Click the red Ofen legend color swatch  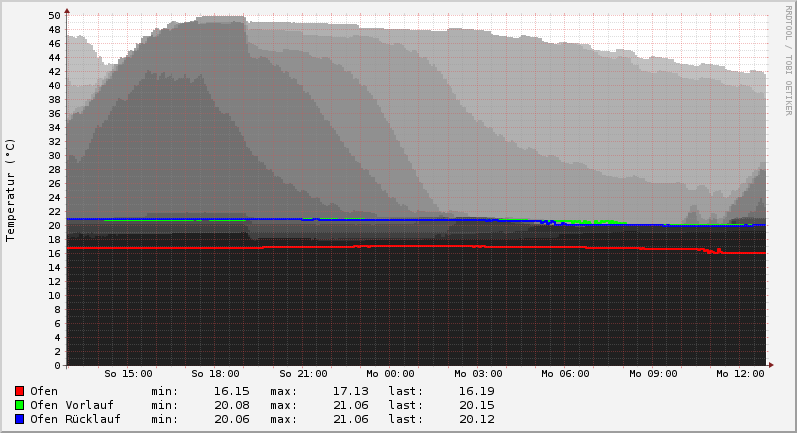(19, 391)
